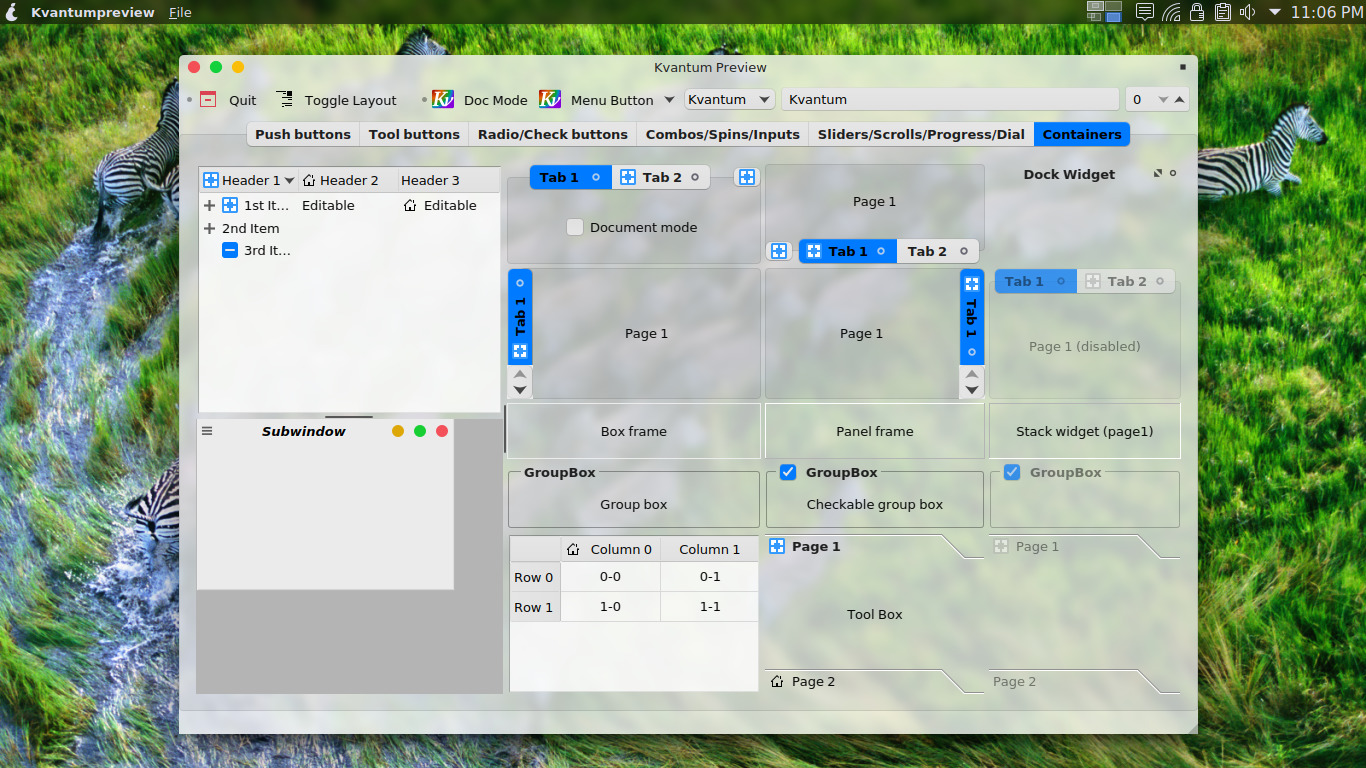
Task: Click the down scroll arrow under the right vertical tab
Action: (x=972, y=390)
